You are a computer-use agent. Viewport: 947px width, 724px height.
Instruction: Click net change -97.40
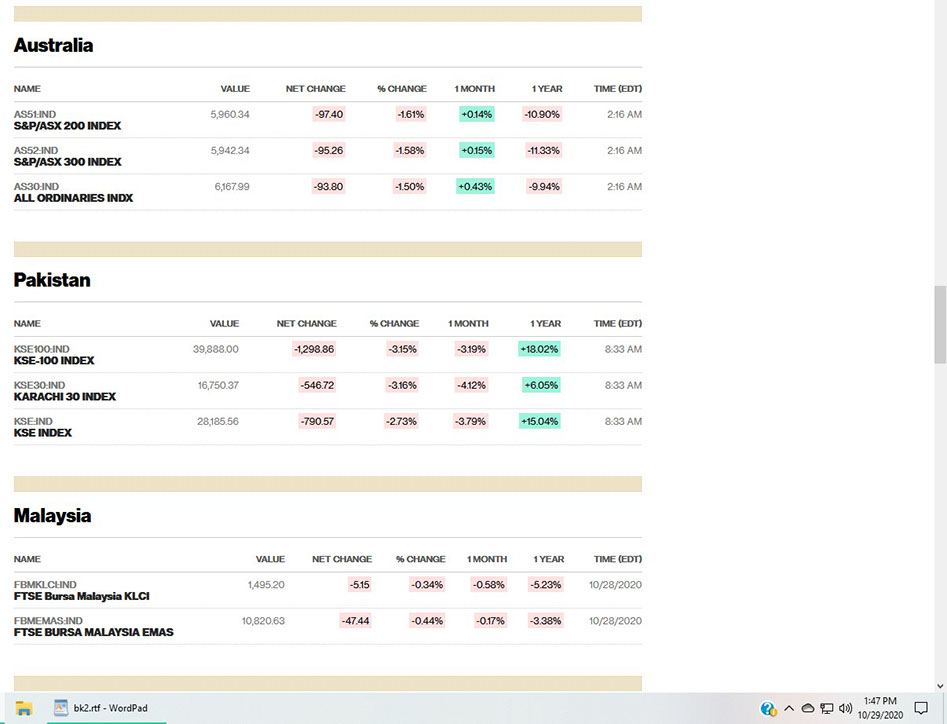point(329,114)
